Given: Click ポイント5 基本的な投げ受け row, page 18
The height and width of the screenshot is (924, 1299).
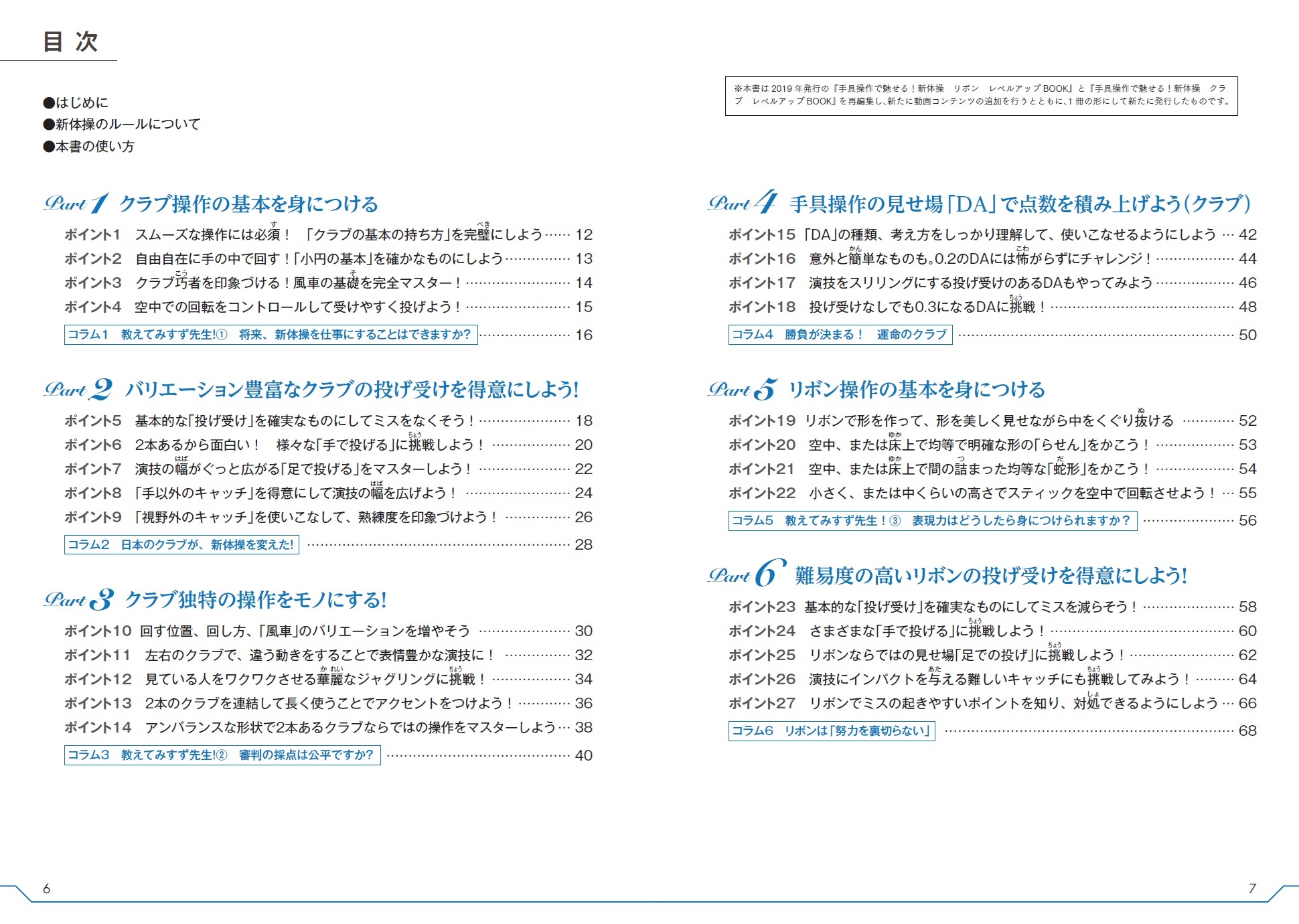Looking at the screenshot, I should [x=328, y=420].
